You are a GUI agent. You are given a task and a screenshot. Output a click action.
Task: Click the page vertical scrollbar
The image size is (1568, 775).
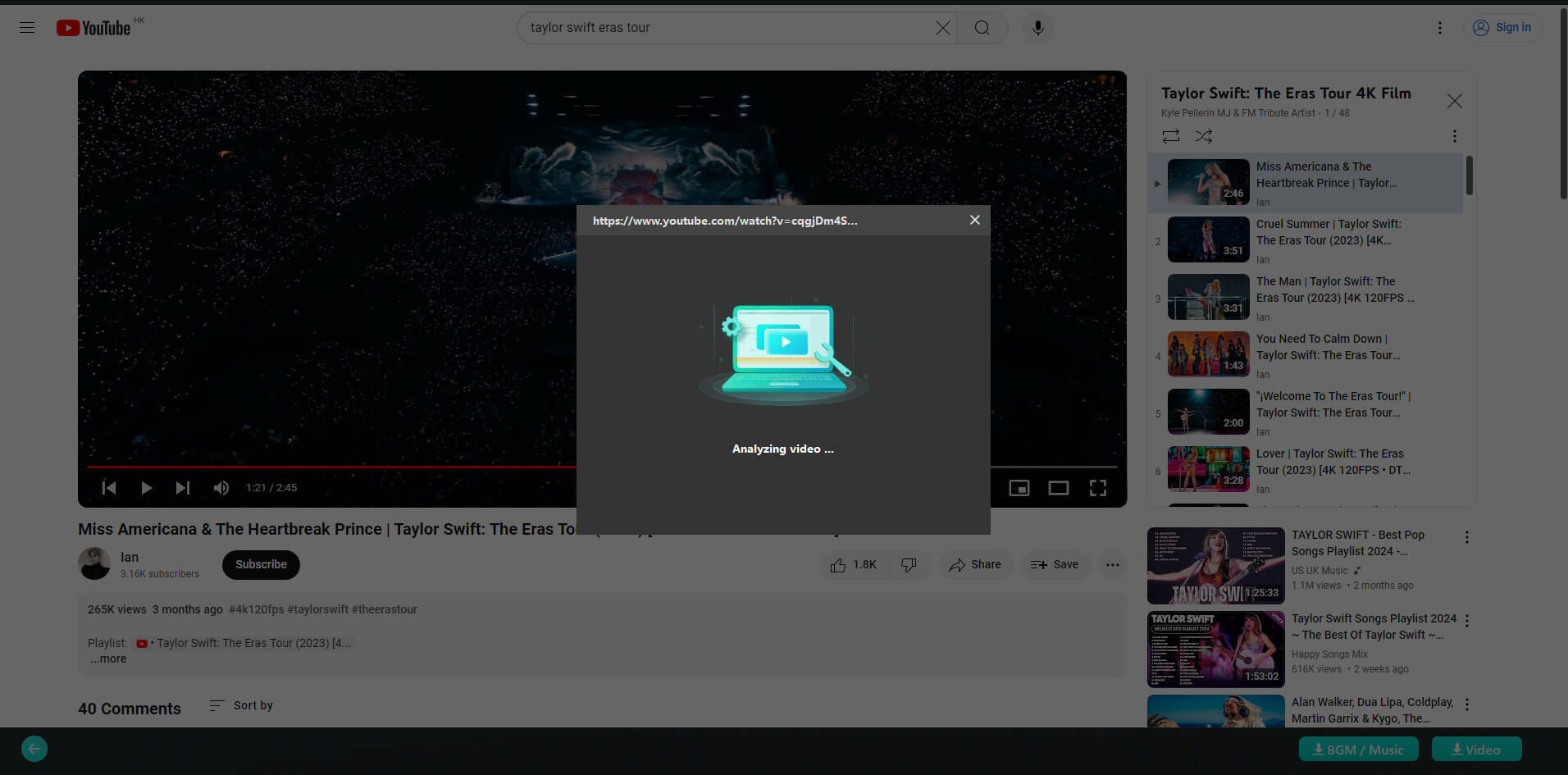point(1563,103)
